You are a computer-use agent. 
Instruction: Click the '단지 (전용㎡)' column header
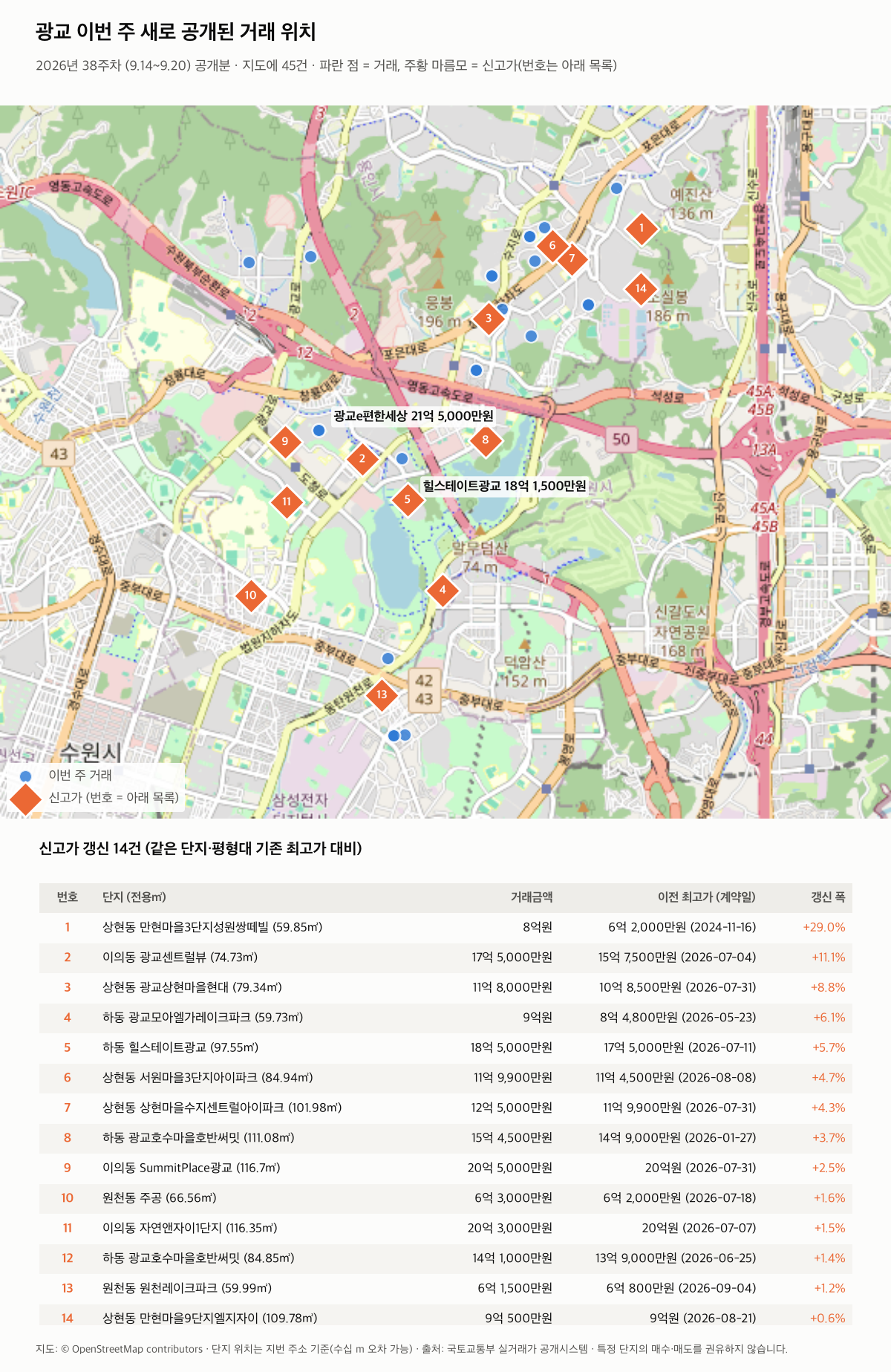(134, 897)
